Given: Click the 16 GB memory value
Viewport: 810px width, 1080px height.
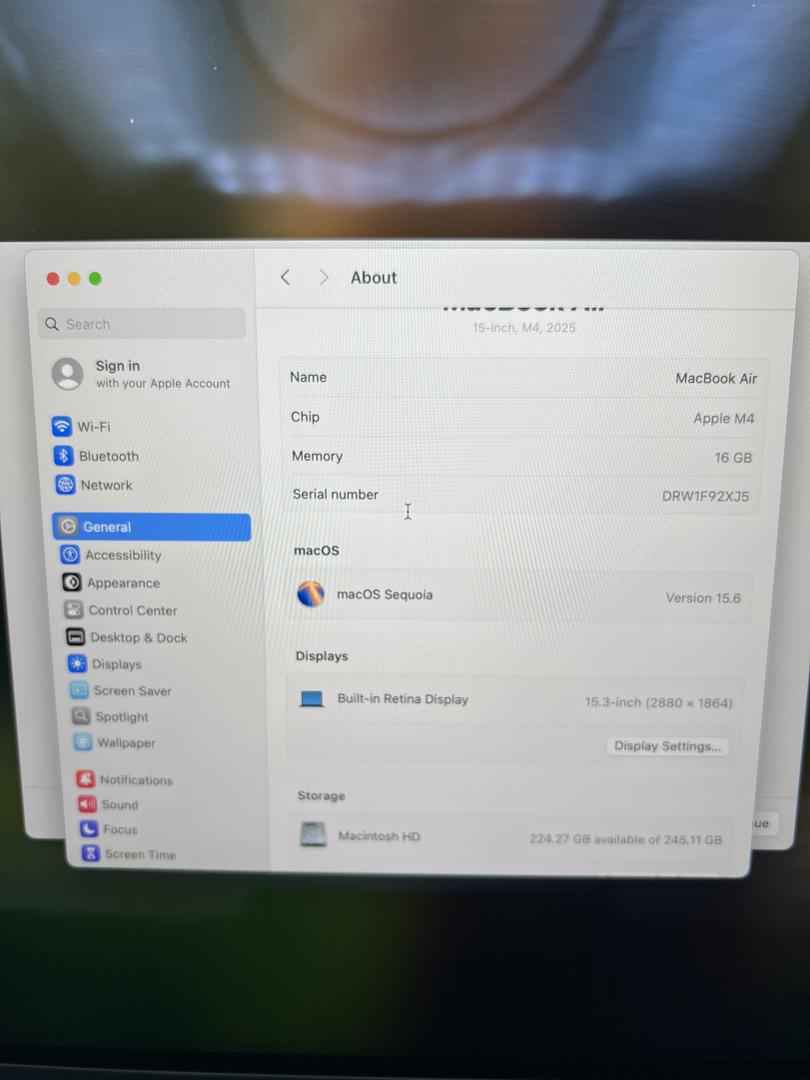Looking at the screenshot, I should (x=733, y=457).
